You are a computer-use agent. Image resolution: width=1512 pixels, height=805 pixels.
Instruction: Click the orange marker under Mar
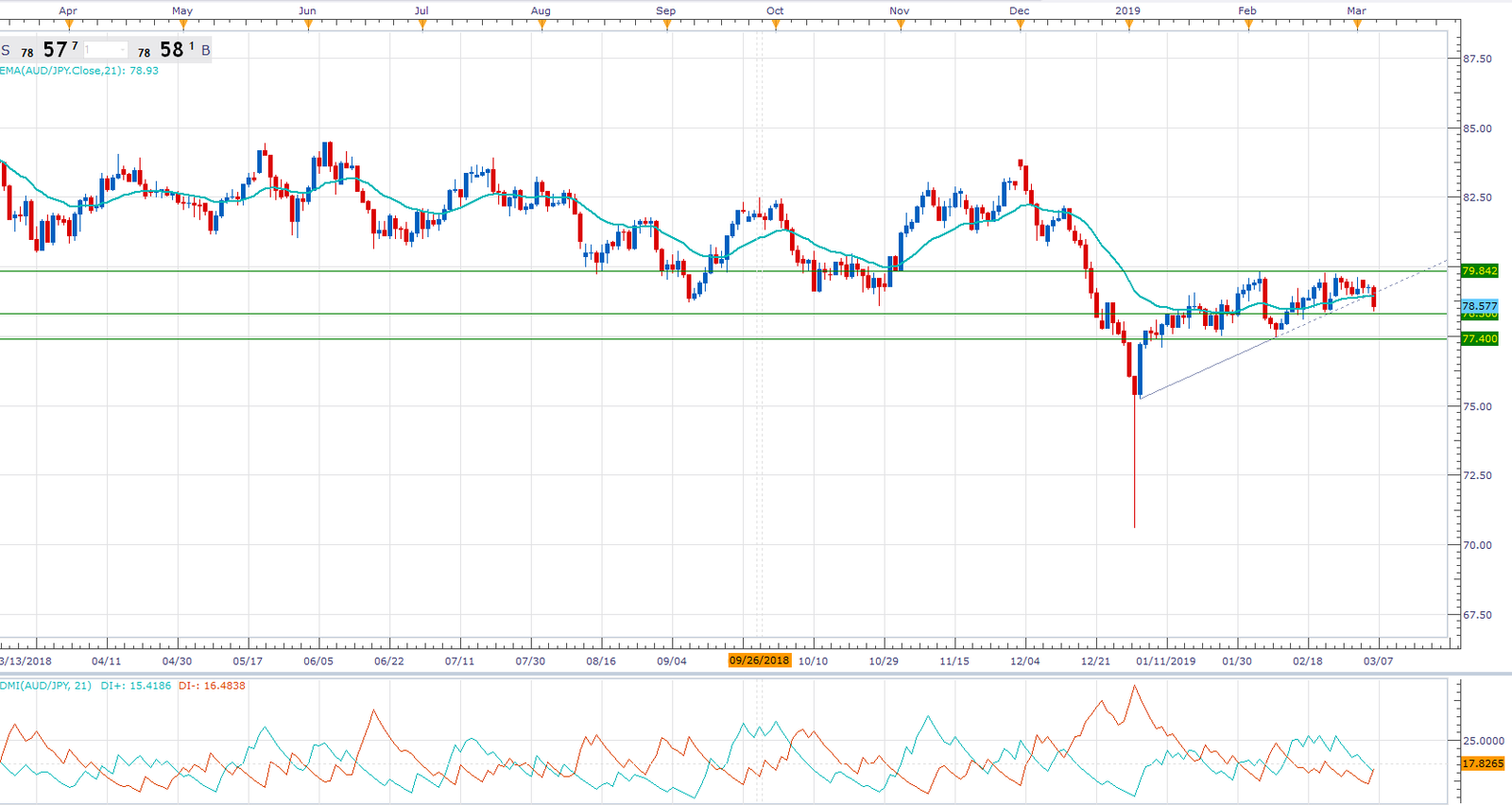(x=1357, y=26)
